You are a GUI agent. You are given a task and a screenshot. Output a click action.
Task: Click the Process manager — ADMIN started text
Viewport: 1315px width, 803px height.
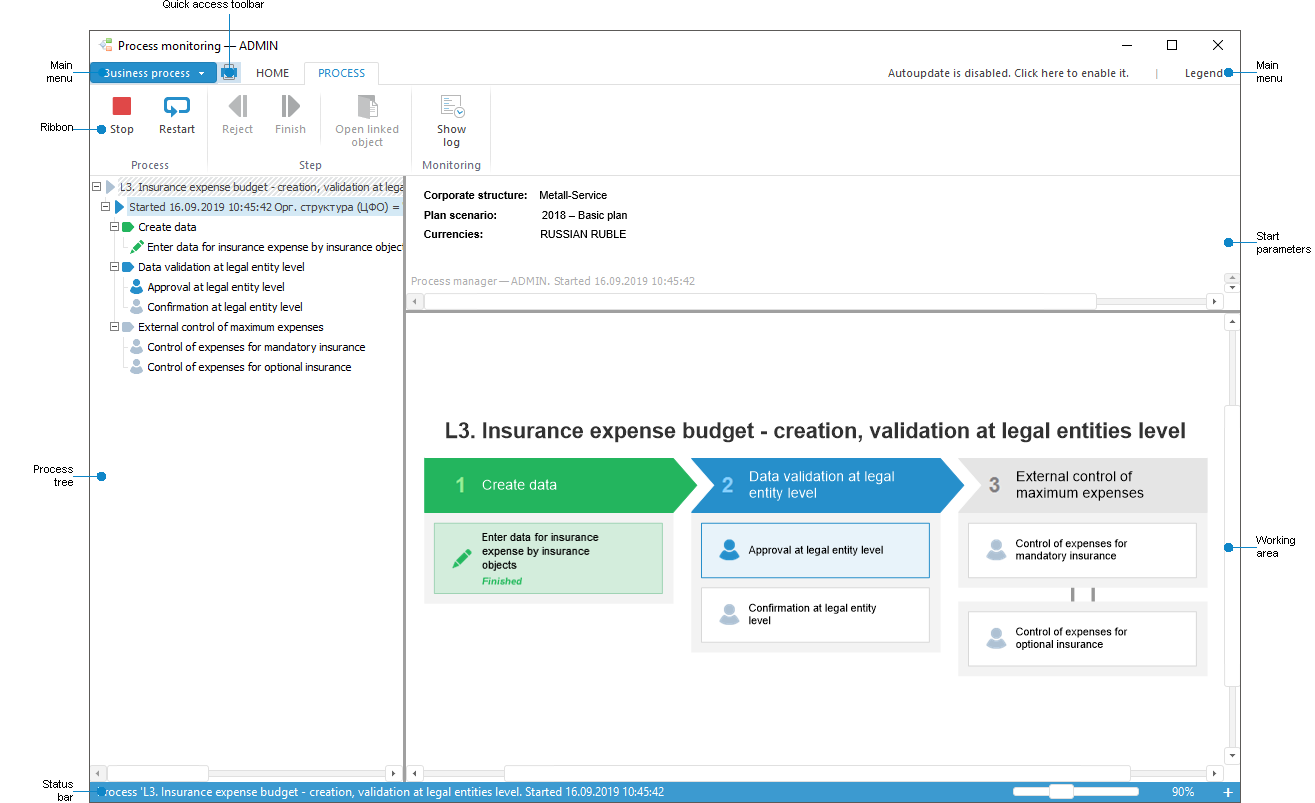(x=553, y=281)
